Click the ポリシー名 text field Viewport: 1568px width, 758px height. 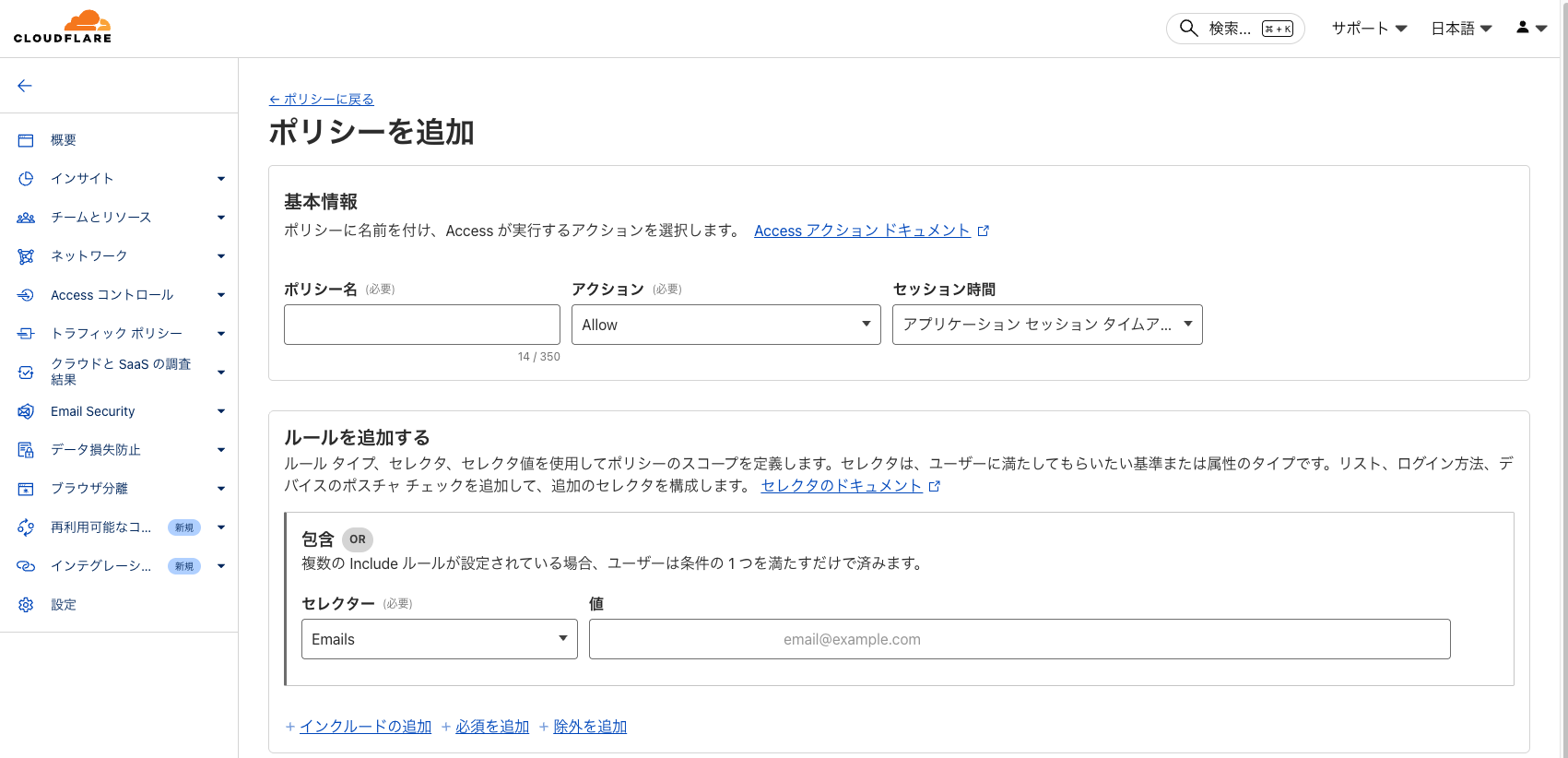click(x=422, y=325)
